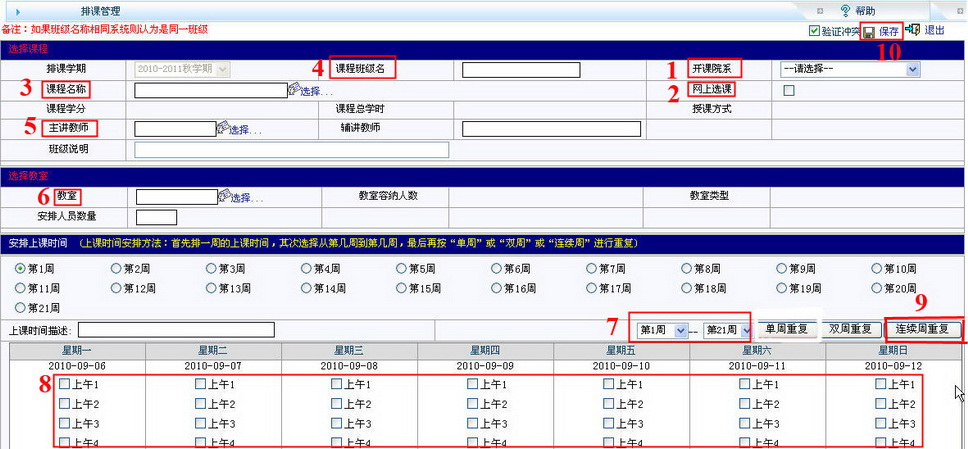Click the select icon beside 教室 field

pyautogui.click(x=224, y=197)
